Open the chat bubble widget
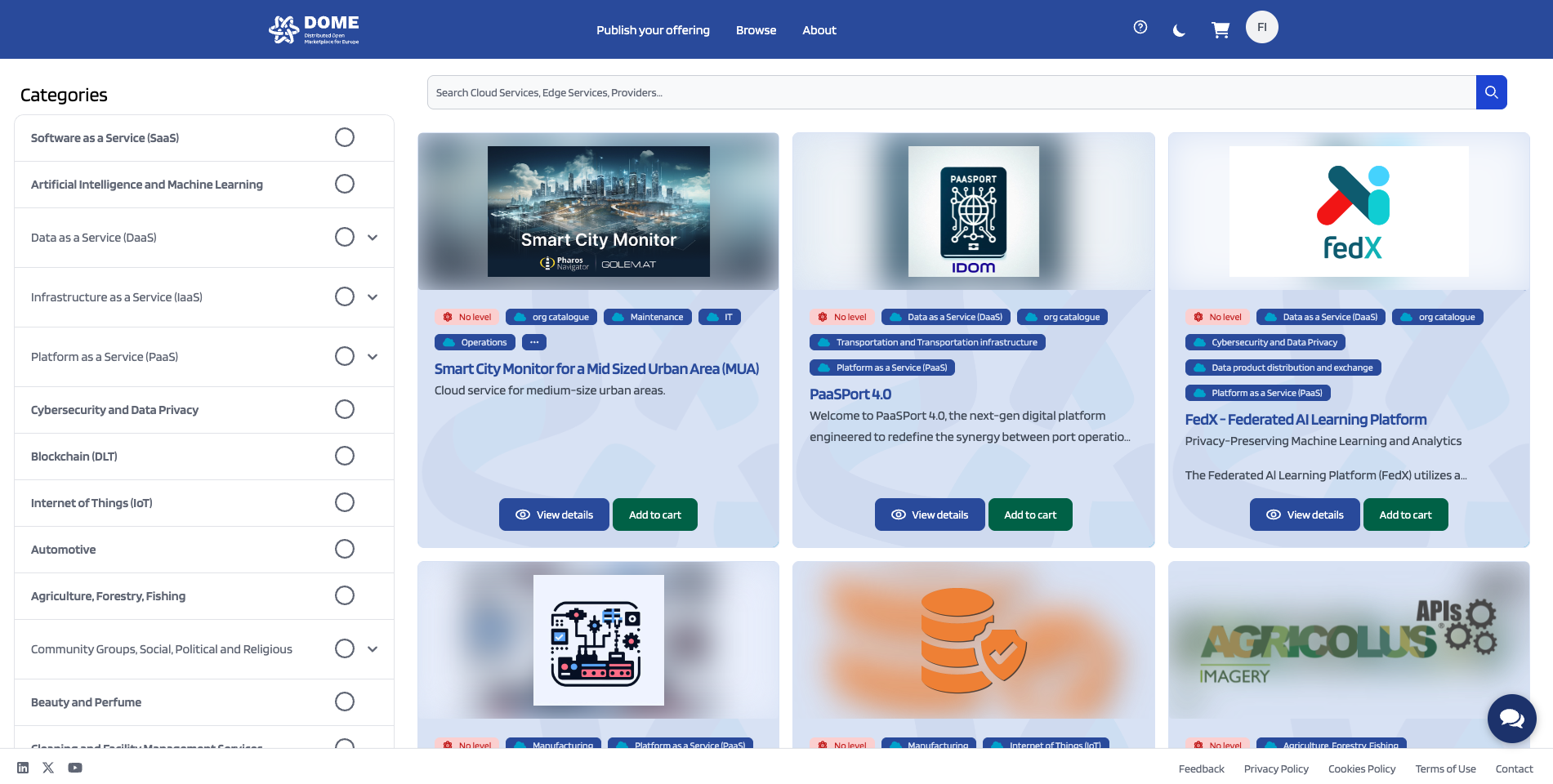This screenshot has height=784, width=1553. (x=1511, y=718)
